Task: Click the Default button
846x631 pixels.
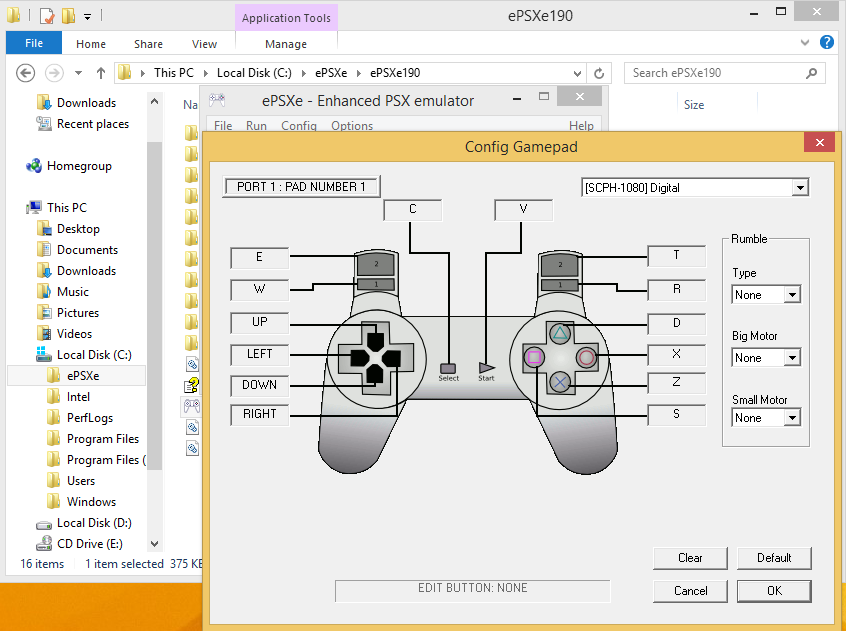Action: pyautogui.click(x=774, y=558)
